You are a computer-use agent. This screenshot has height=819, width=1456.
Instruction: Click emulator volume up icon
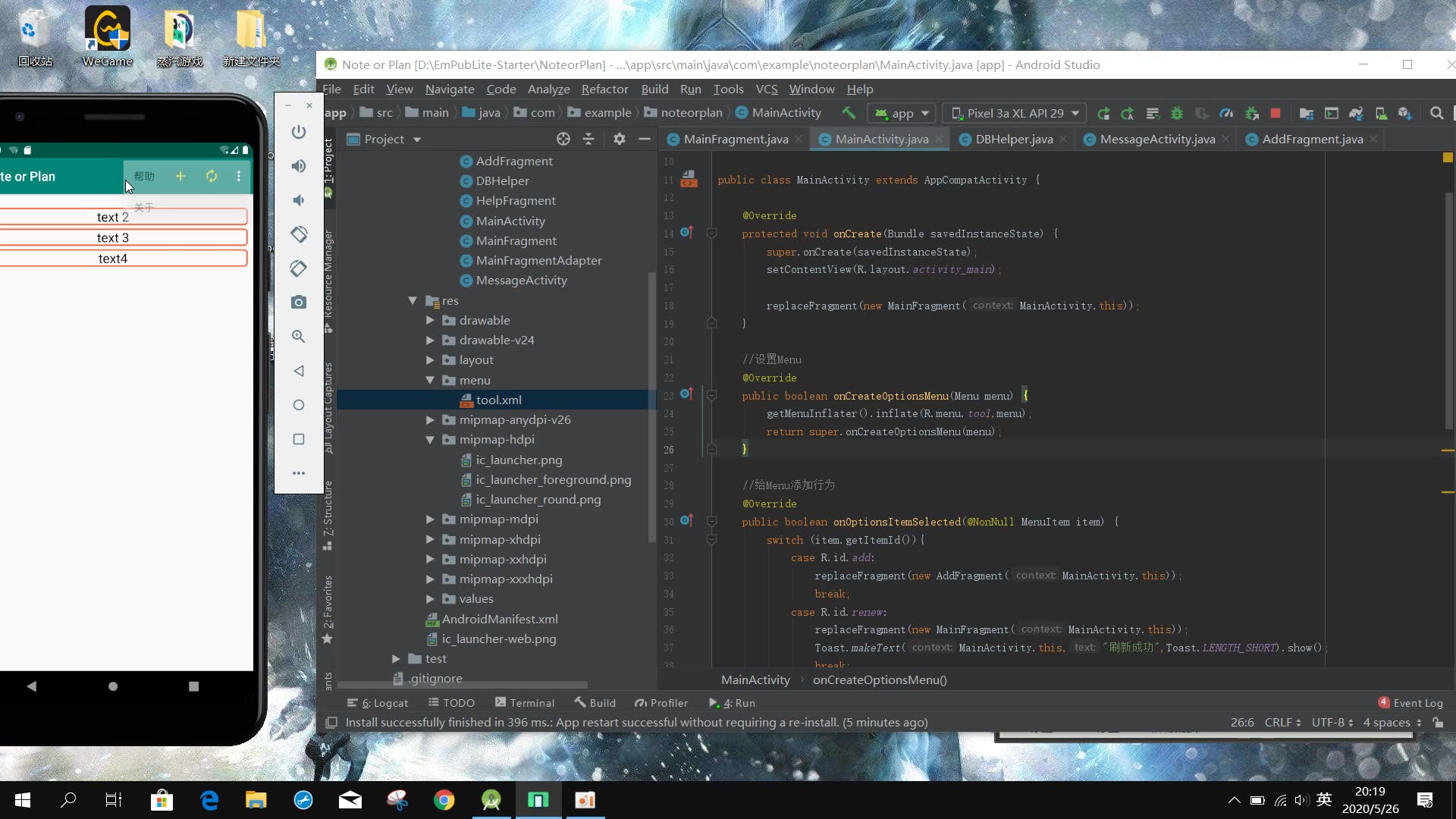(x=299, y=166)
